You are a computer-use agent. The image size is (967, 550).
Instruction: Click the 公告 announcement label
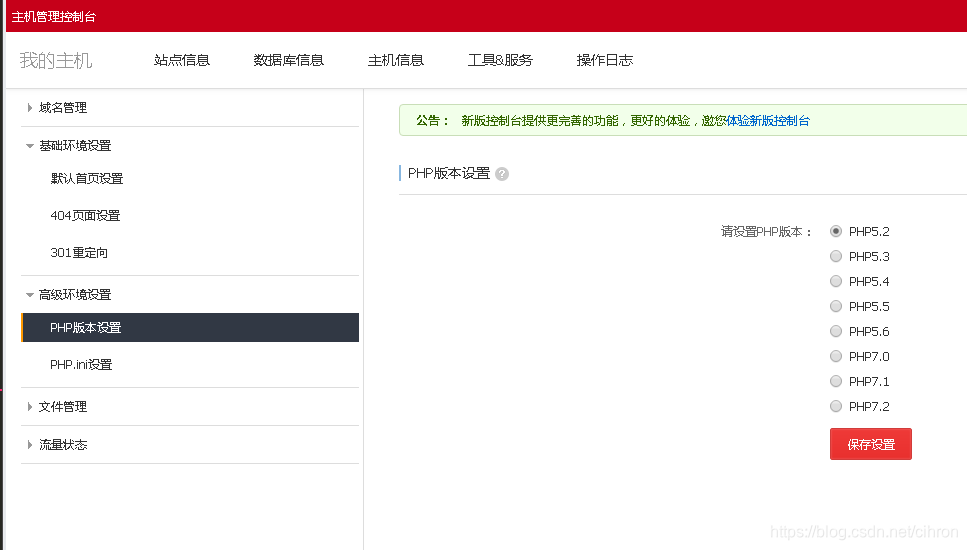(x=432, y=121)
